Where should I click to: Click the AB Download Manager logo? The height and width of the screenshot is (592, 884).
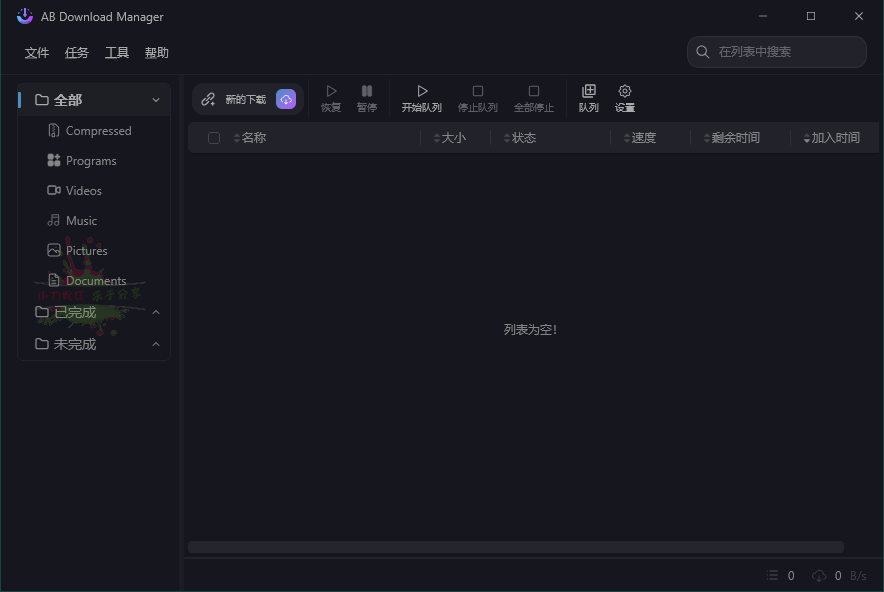click(24, 16)
